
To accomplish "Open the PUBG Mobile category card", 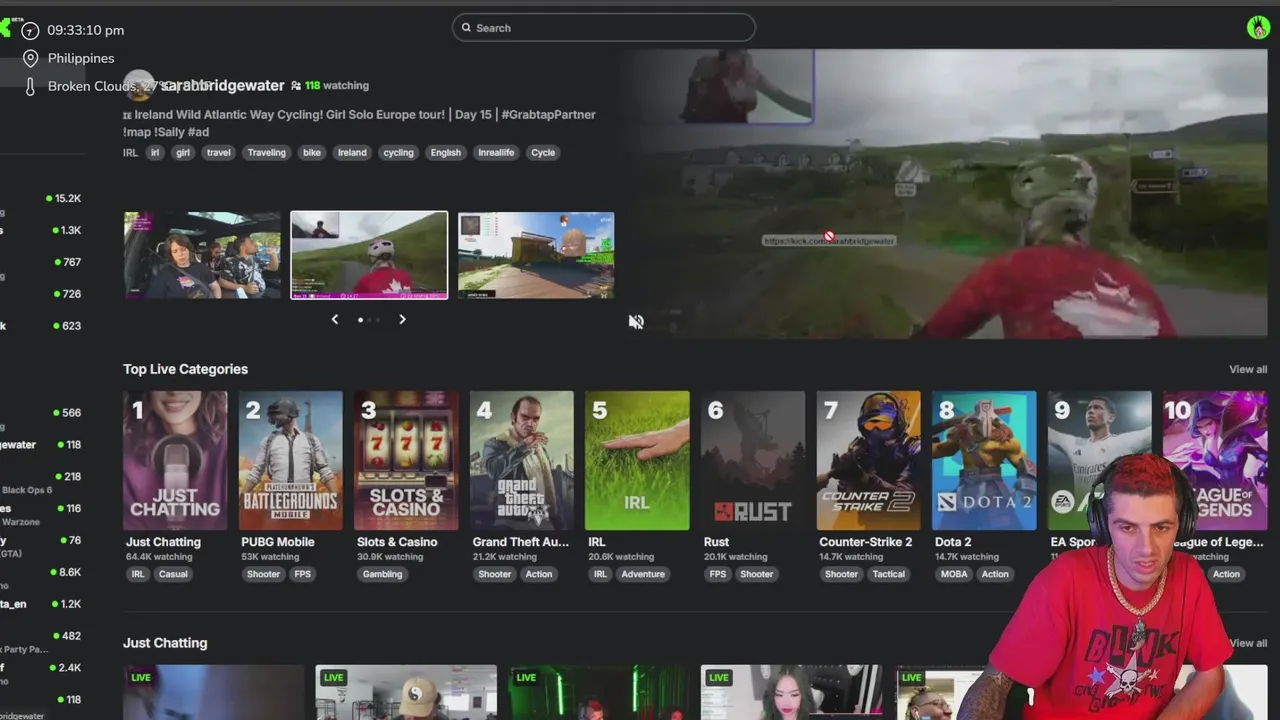I will point(291,461).
